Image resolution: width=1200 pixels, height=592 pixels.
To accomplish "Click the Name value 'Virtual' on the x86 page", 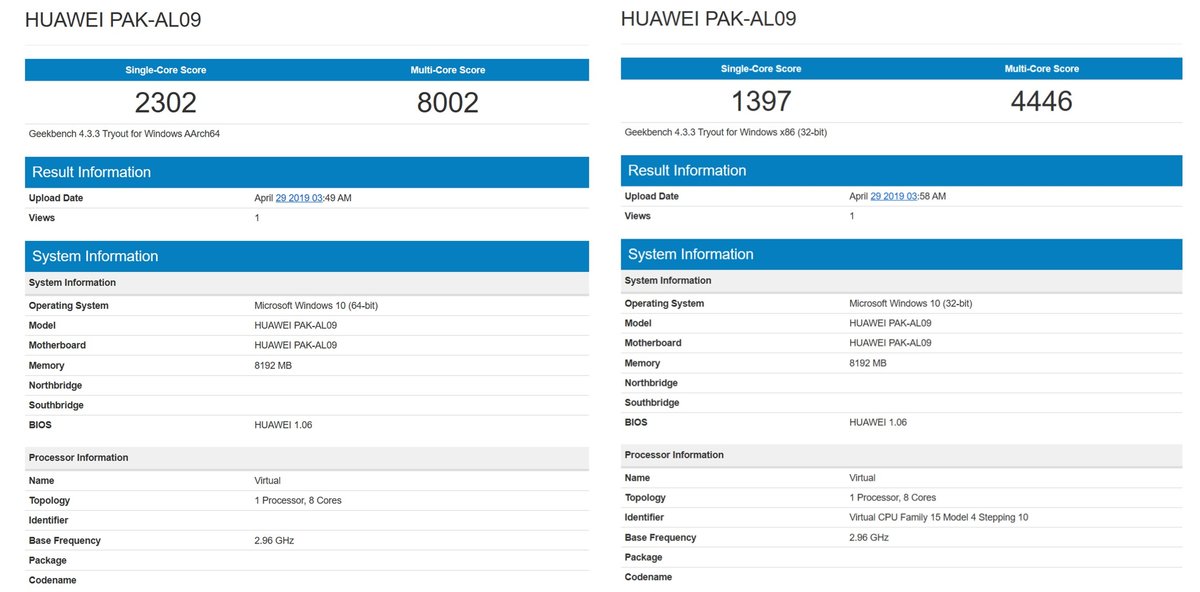I will (x=862, y=478).
